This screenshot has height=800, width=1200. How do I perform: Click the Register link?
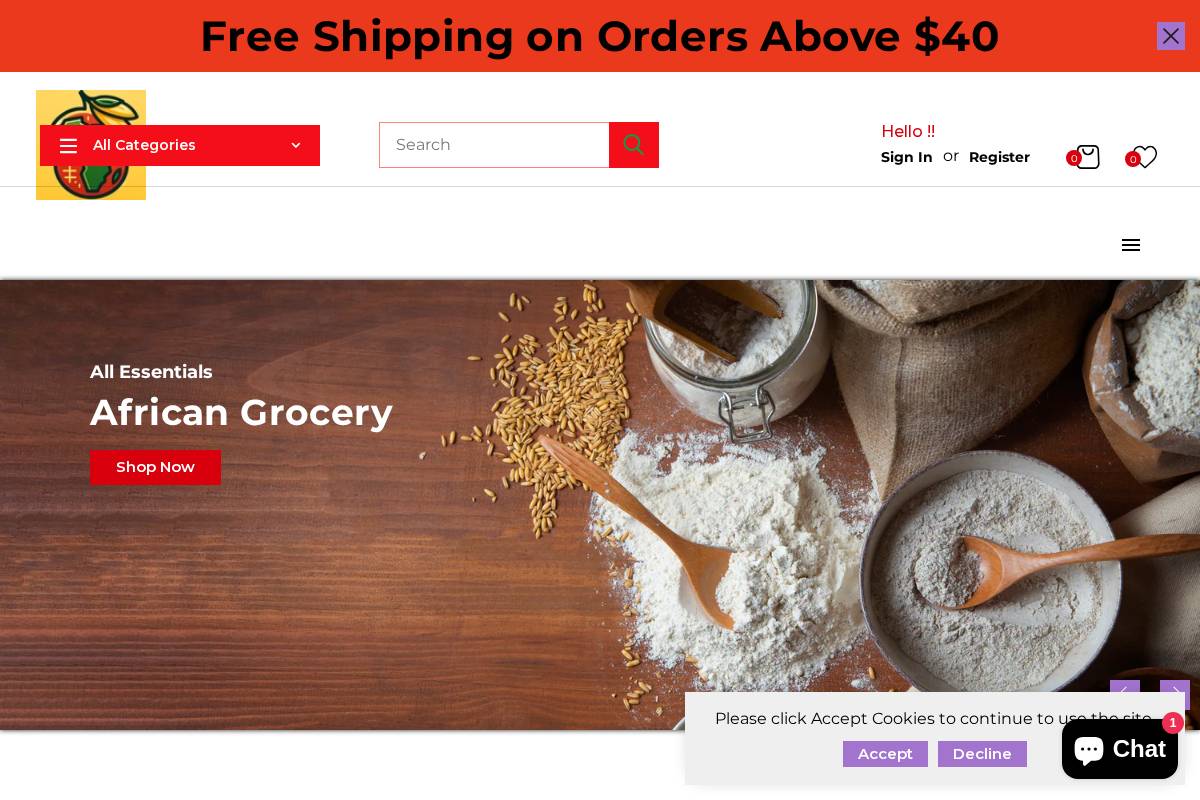(999, 157)
